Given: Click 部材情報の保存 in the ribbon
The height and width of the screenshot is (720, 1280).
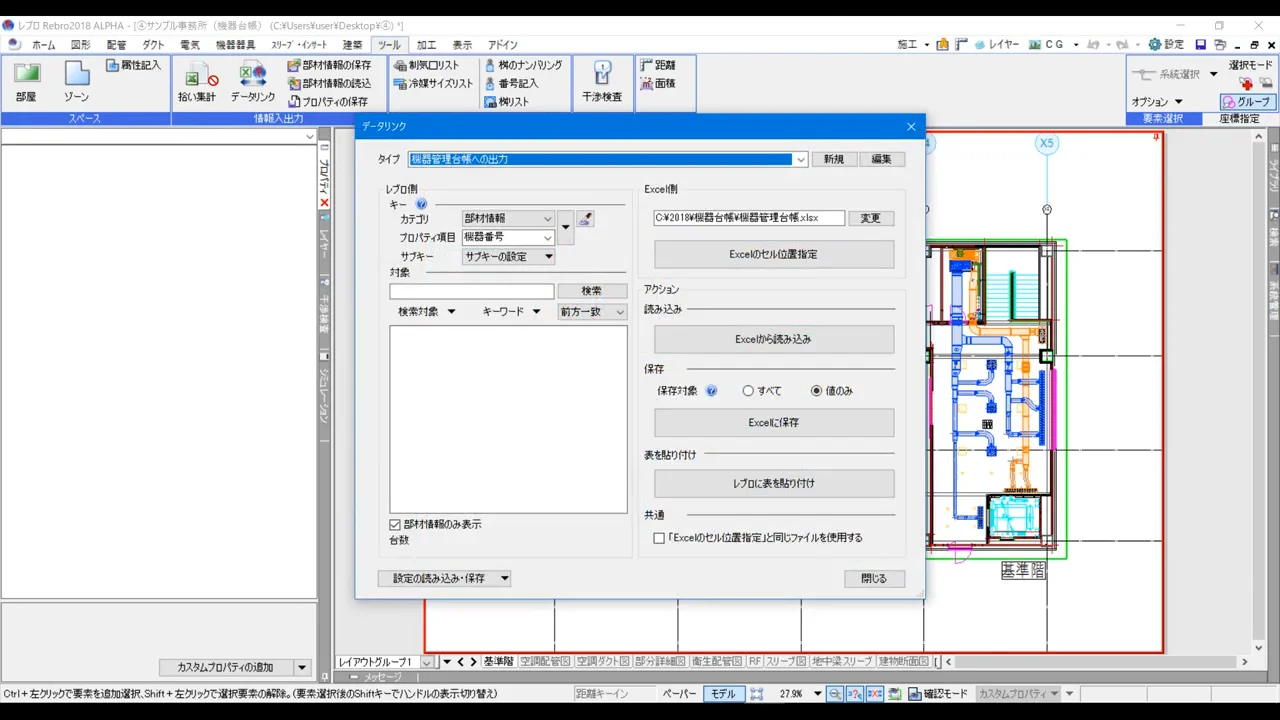Looking at the screenshot, I should pos(329,65).
